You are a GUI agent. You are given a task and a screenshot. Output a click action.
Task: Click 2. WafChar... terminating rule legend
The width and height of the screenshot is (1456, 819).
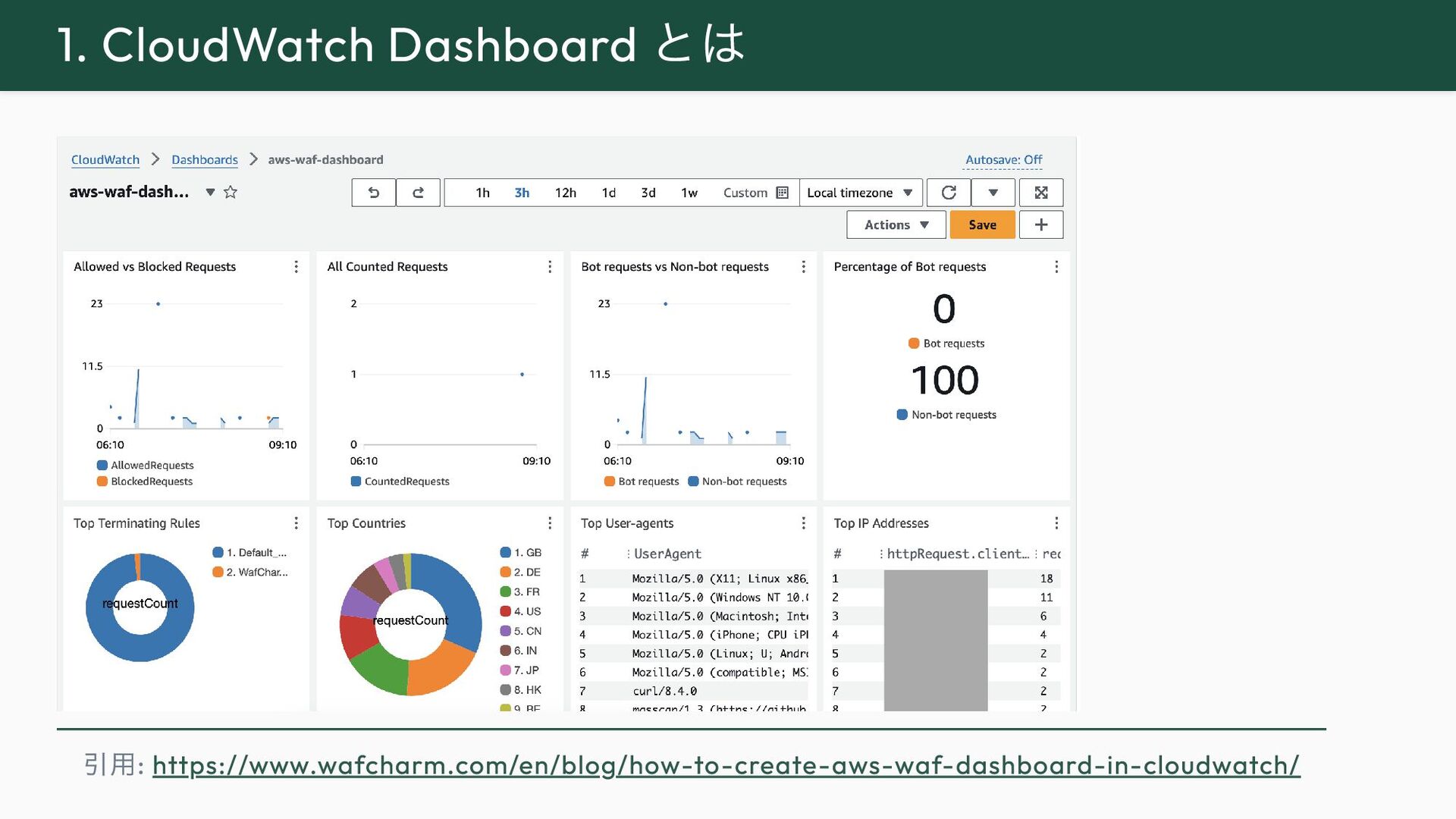pyautogui.click(x=250, y=573)
